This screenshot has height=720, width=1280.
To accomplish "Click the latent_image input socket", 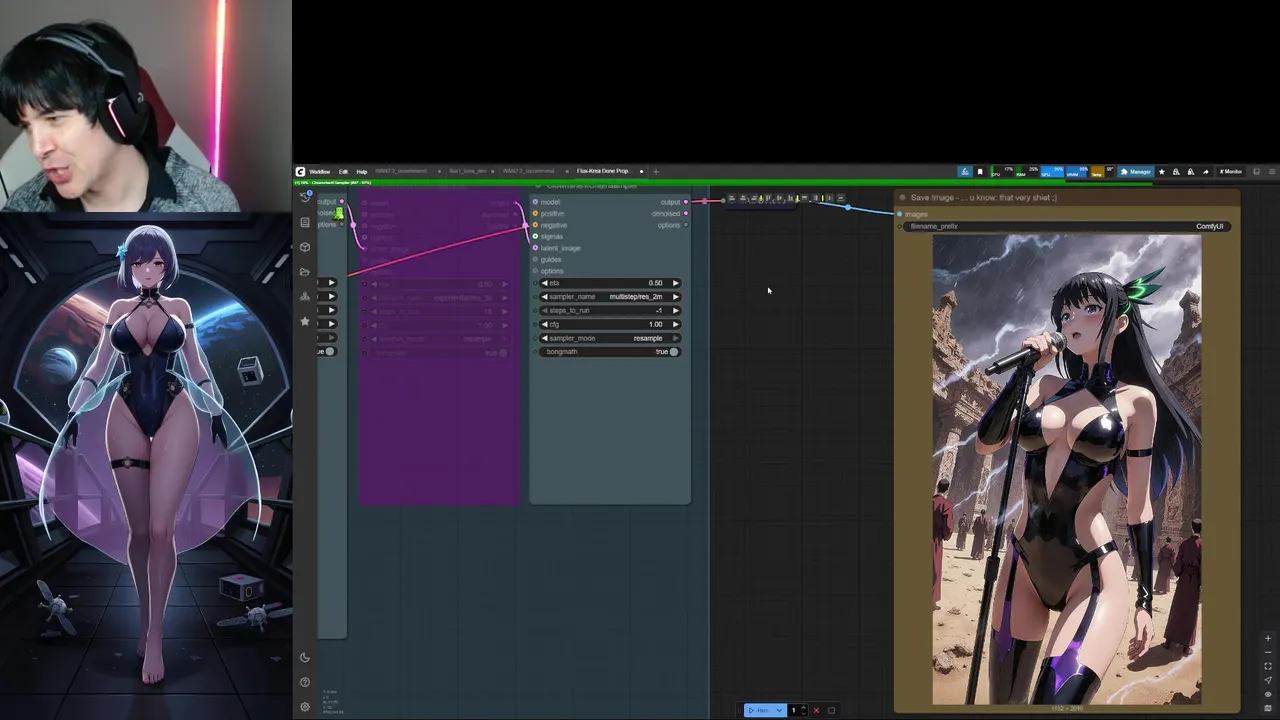I will tap(535, 248).
